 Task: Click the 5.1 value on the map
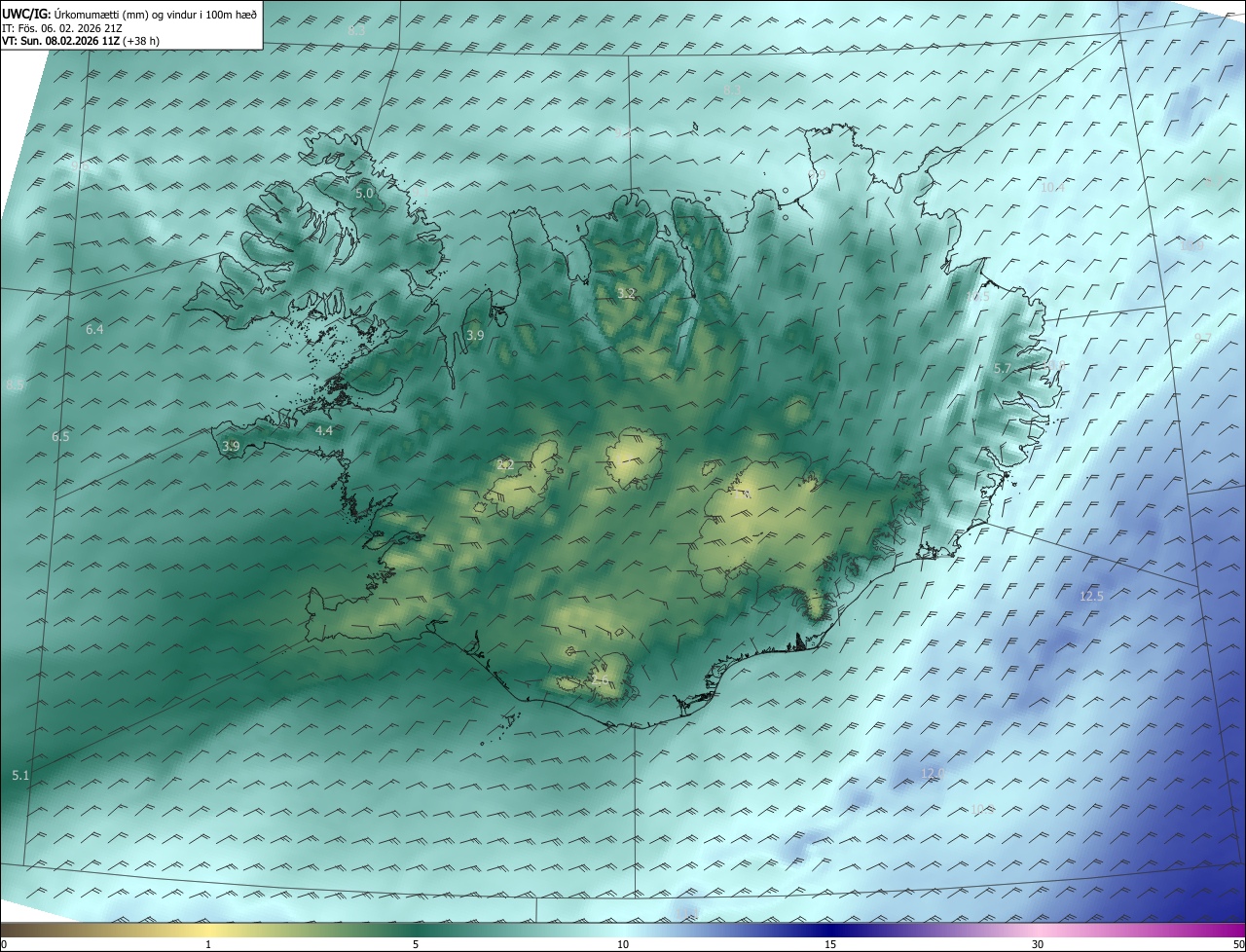(x=20, y=776)
